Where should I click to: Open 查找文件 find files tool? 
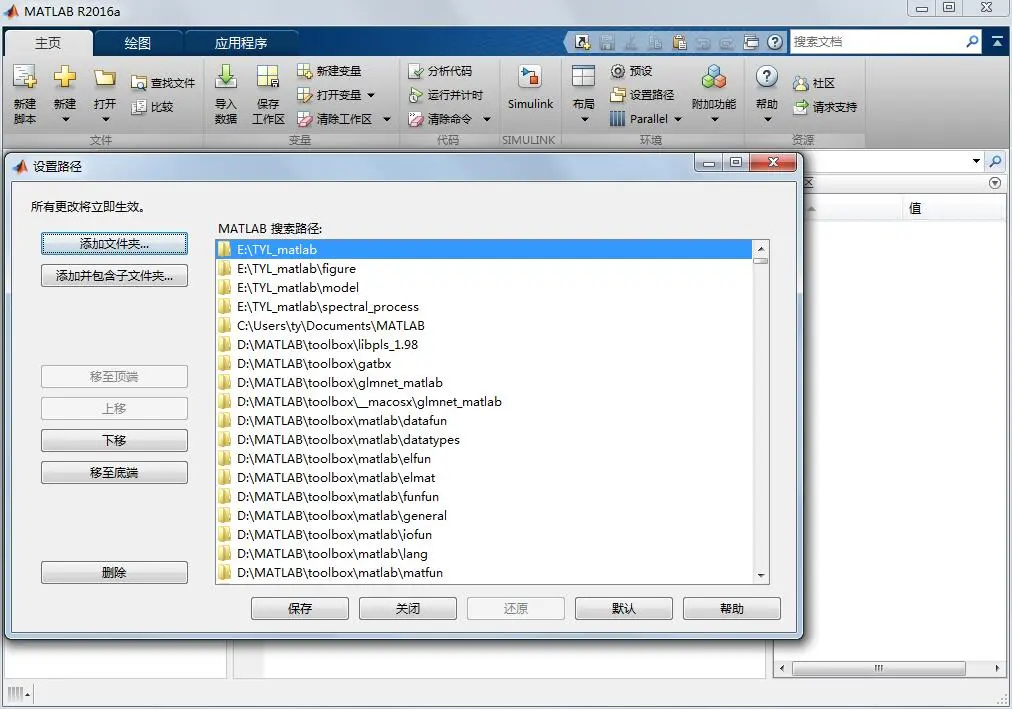point(163,83)
